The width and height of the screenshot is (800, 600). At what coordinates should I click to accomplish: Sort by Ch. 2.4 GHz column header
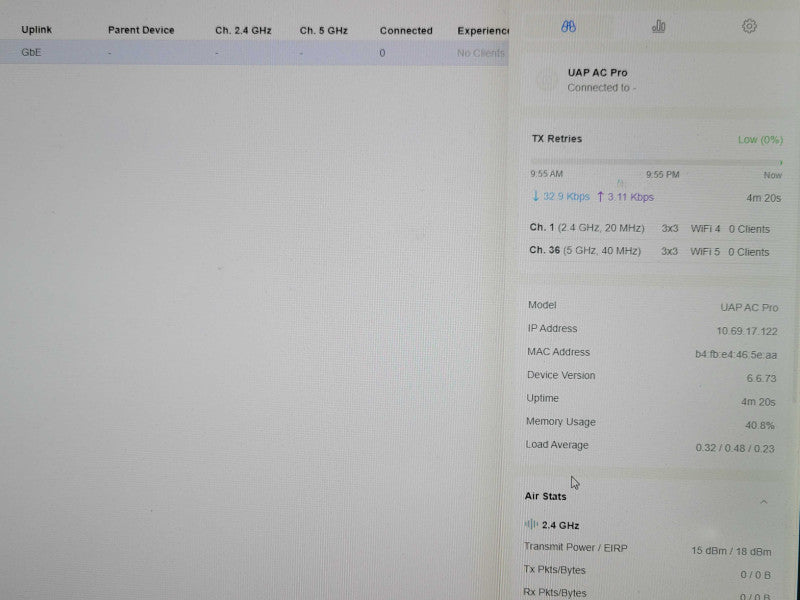click(x=243, y=30)
